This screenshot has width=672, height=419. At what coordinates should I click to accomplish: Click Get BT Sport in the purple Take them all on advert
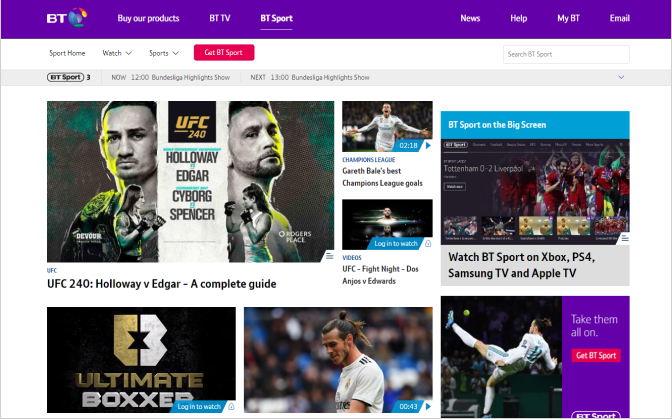(596, 355)
